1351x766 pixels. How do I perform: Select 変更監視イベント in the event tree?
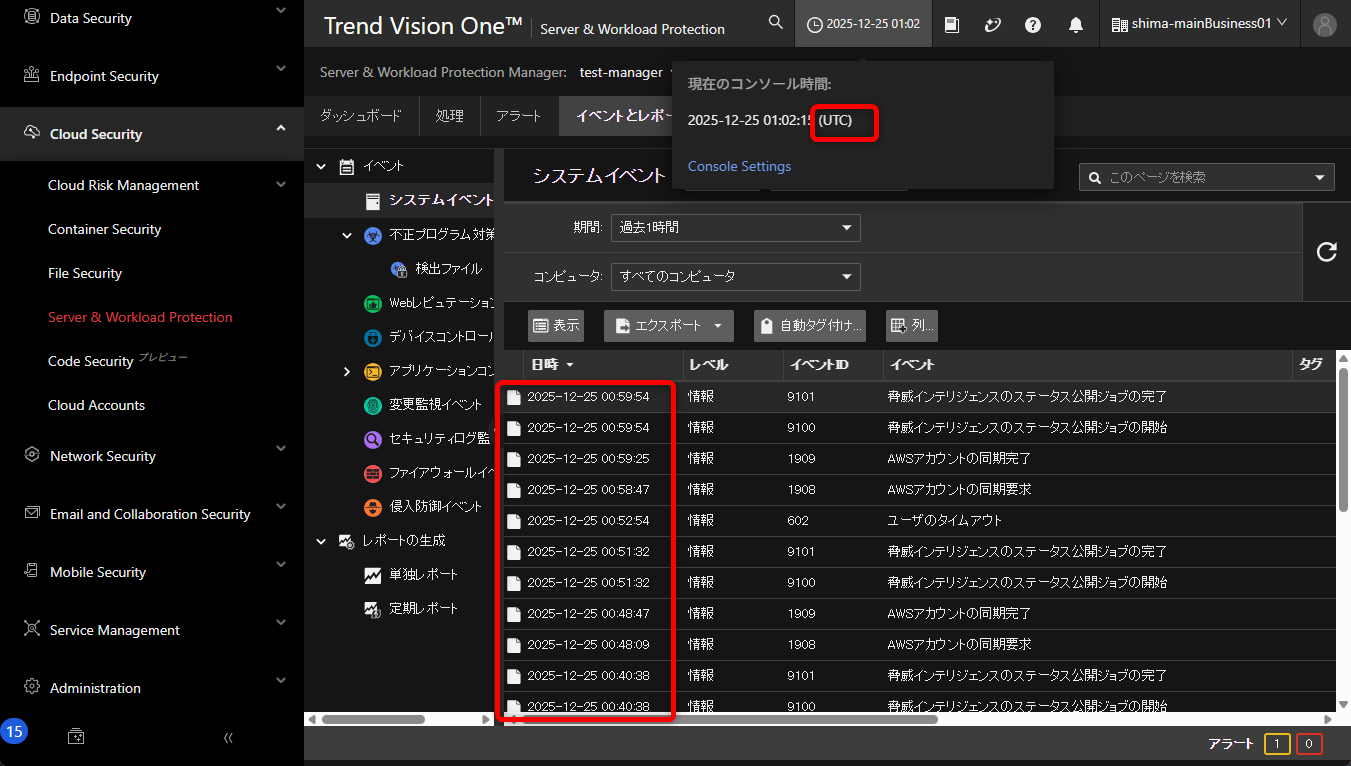click(435, 405)
